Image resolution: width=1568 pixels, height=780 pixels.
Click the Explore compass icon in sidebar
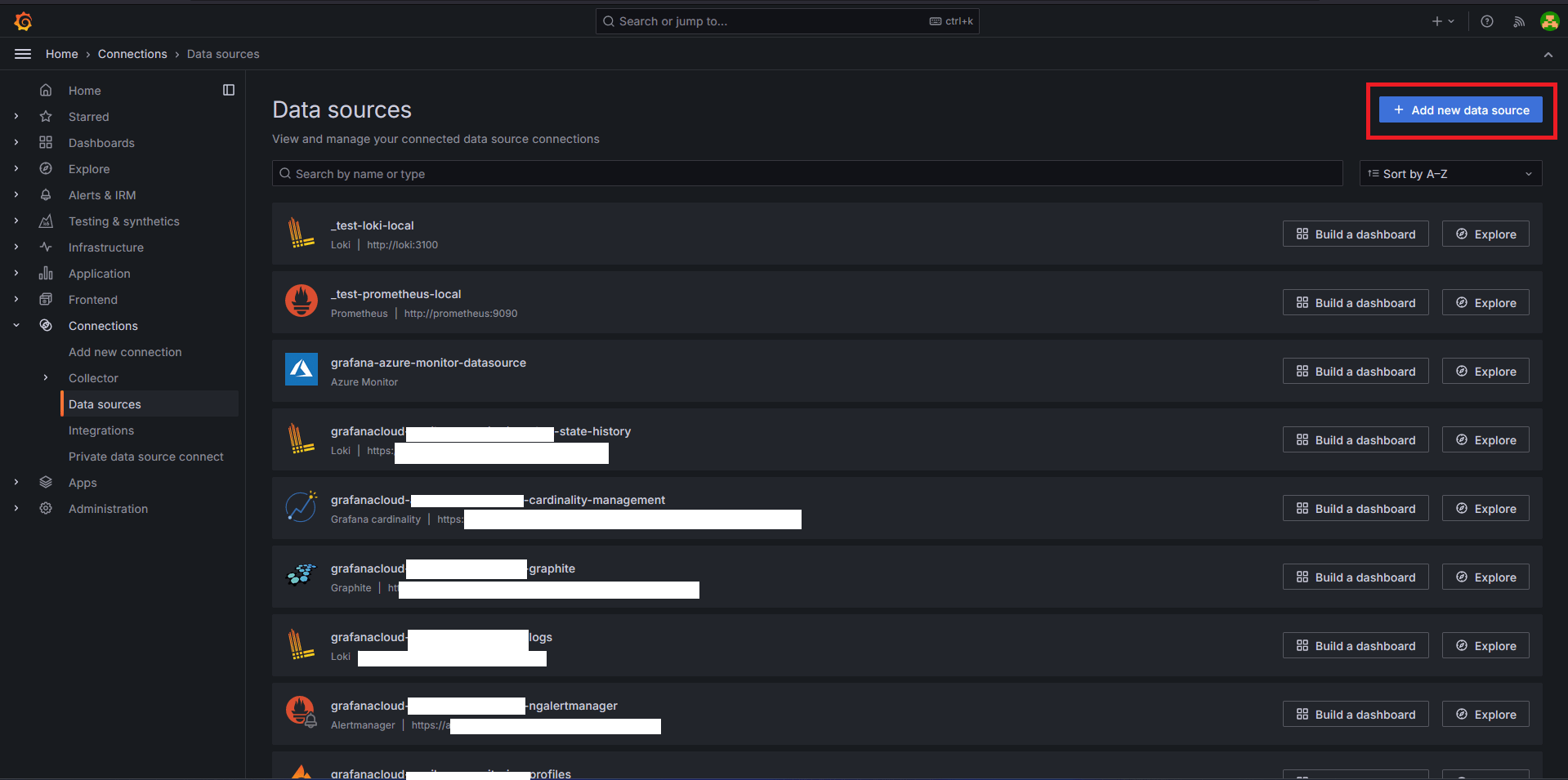click(46, 168)
